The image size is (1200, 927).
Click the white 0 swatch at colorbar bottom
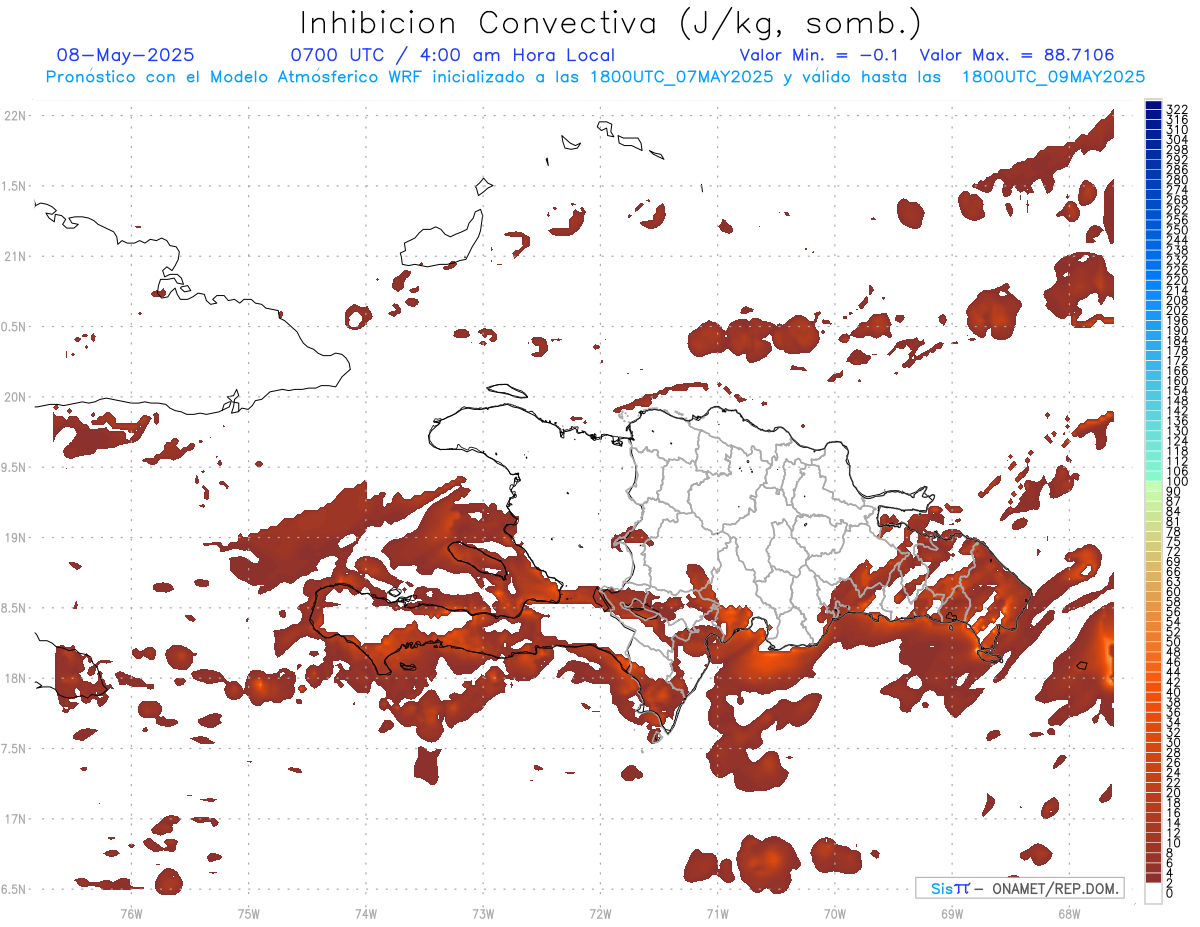pyautogui.click(x=1153, y=891)
